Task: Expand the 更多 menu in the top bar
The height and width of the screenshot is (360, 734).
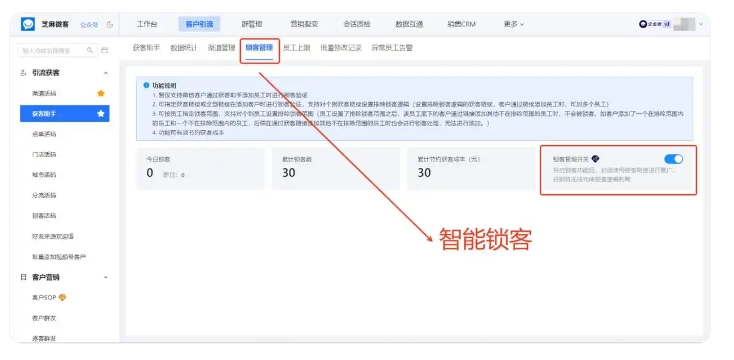Action: (x=514, y=24)
